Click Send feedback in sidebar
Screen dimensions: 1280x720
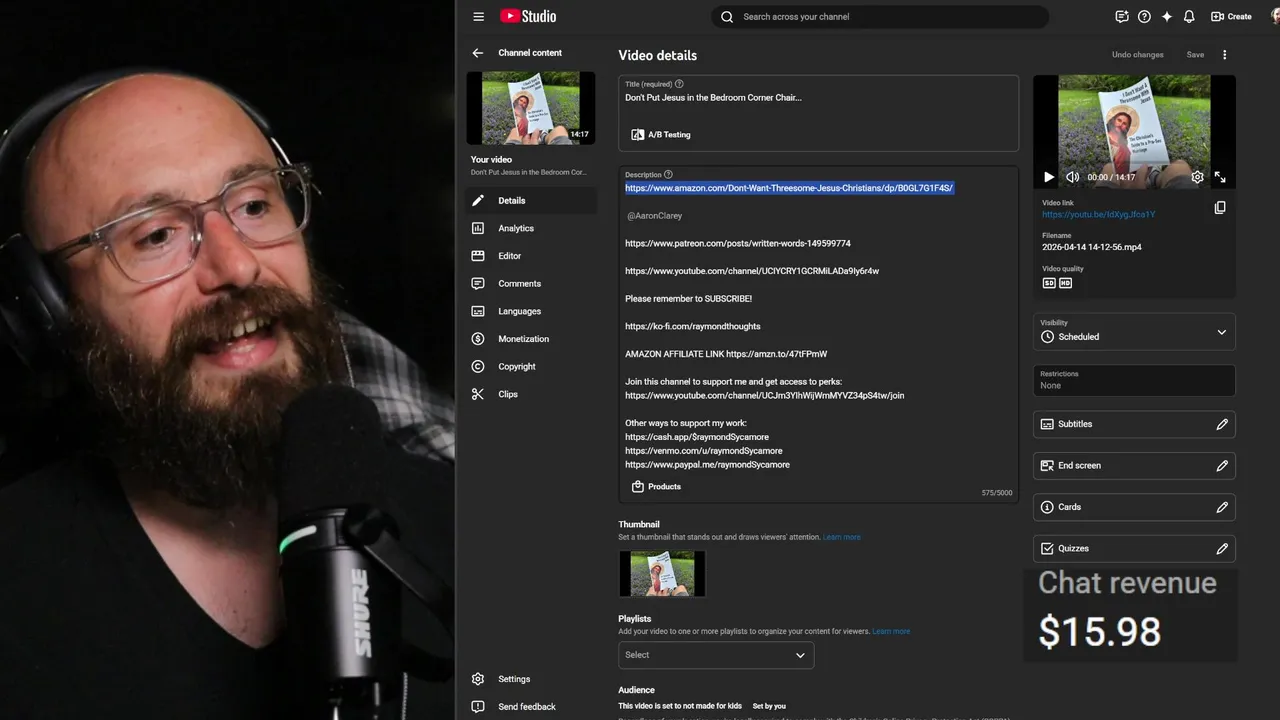tap(531, 707)
